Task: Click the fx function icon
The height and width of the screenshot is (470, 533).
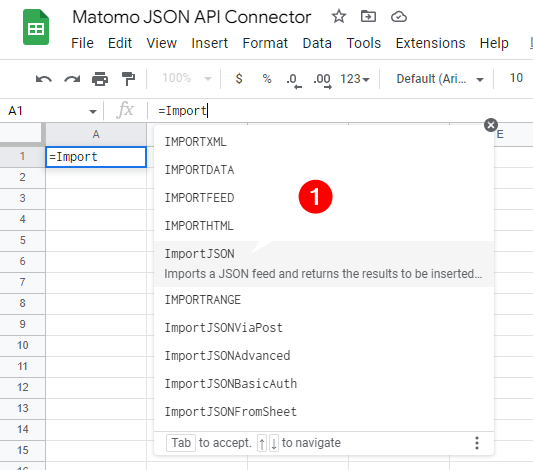Action: point(125,110)
